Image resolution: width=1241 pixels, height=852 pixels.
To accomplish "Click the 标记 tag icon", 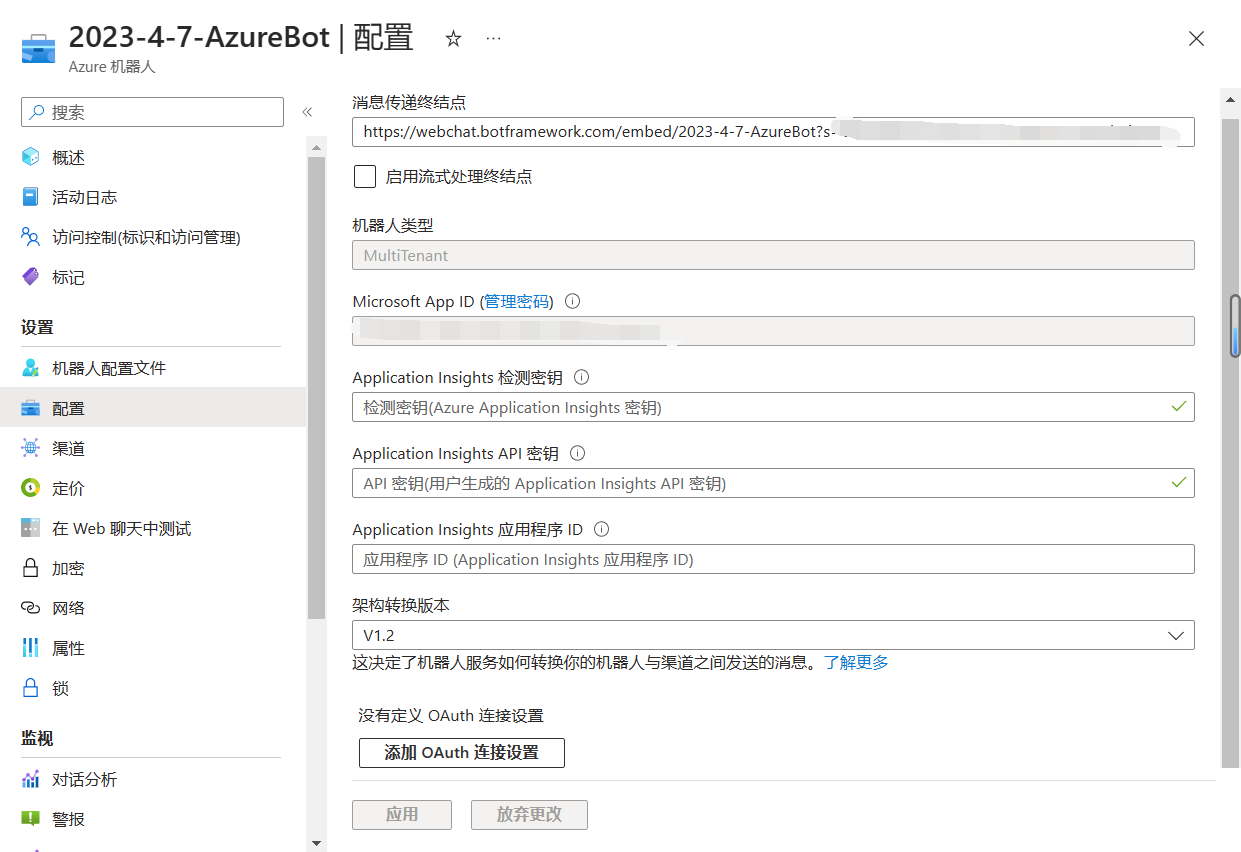I will [x=31, y=277].
